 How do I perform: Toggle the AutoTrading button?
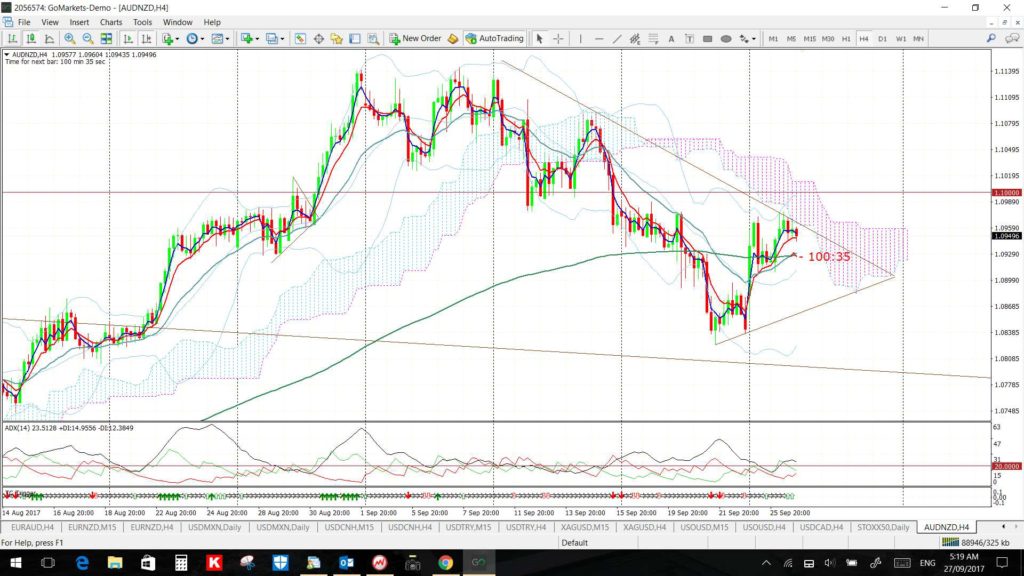(x=494, y=39)
